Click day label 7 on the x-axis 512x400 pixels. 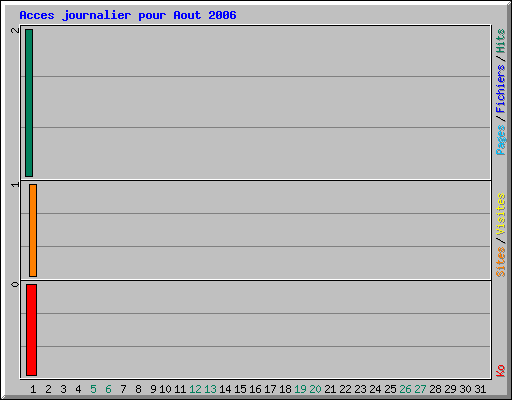[x=123, y=389]
